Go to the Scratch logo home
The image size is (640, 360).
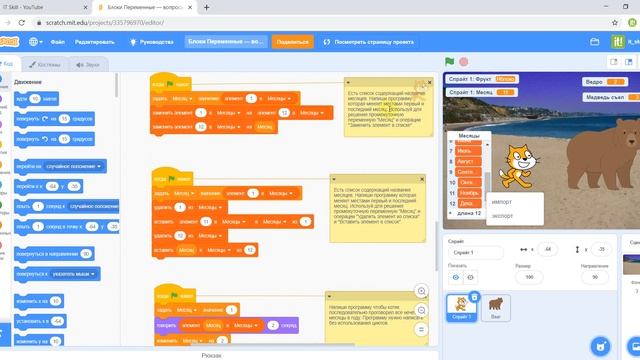(x=9, y=42)
